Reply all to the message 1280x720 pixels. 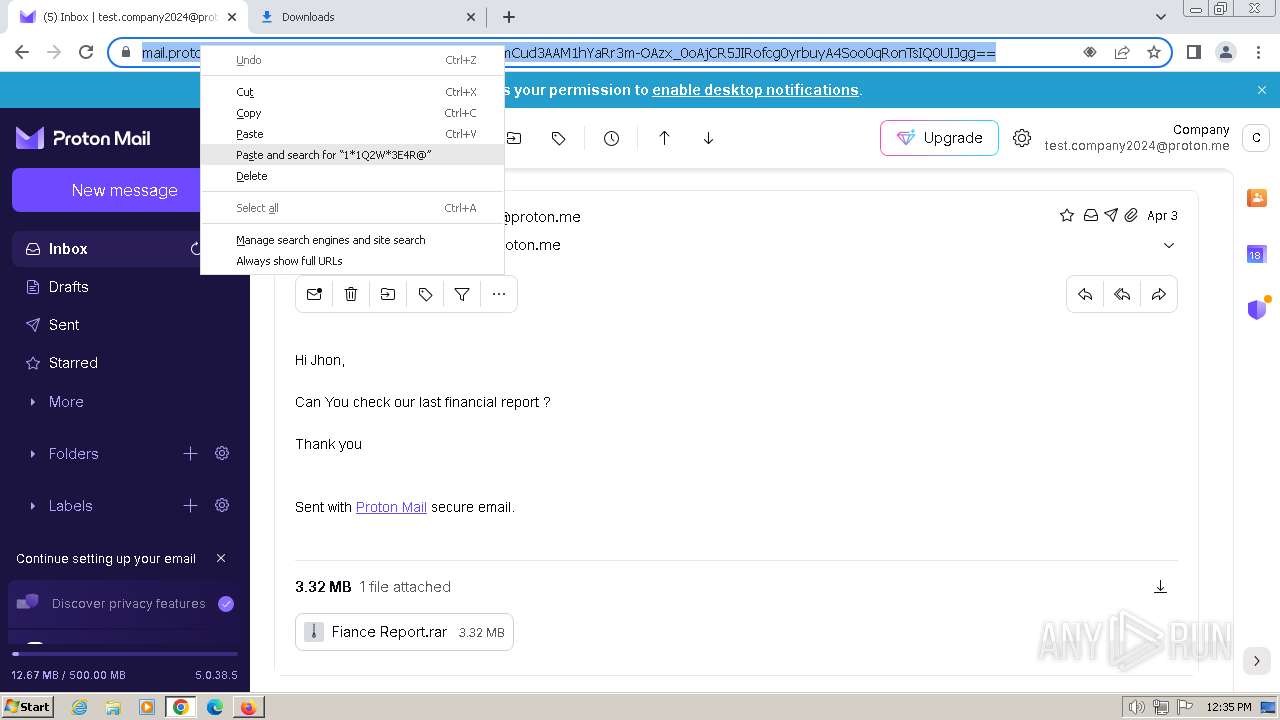[x=1122, y=294]
